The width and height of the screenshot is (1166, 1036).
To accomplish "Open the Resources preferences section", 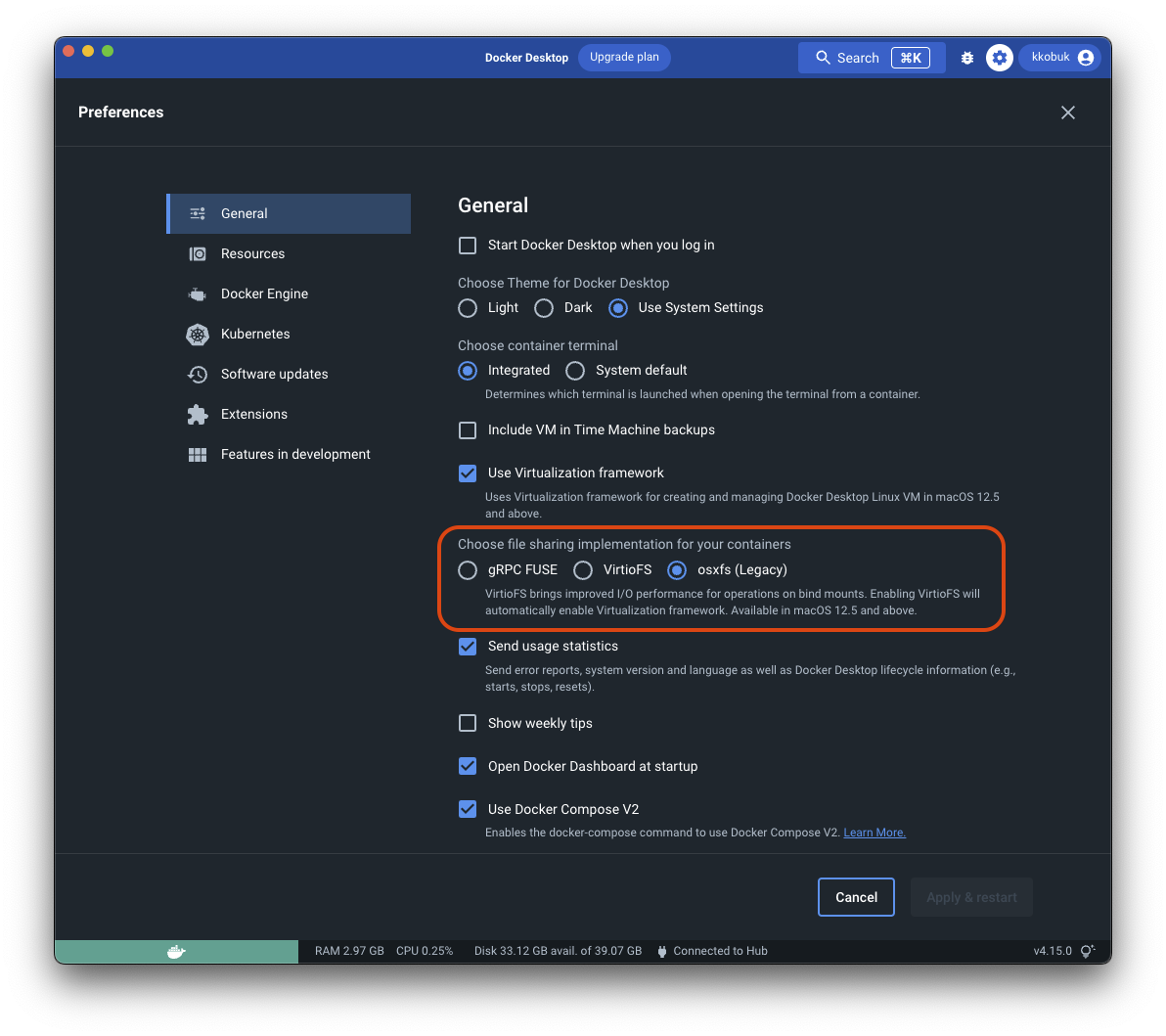I will 289,253.
